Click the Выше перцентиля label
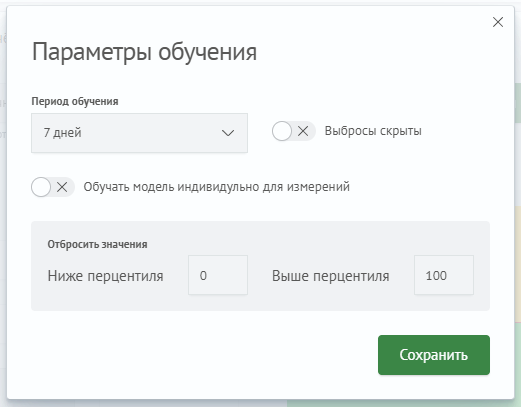 pyautogui.click(x=330, y=276)
